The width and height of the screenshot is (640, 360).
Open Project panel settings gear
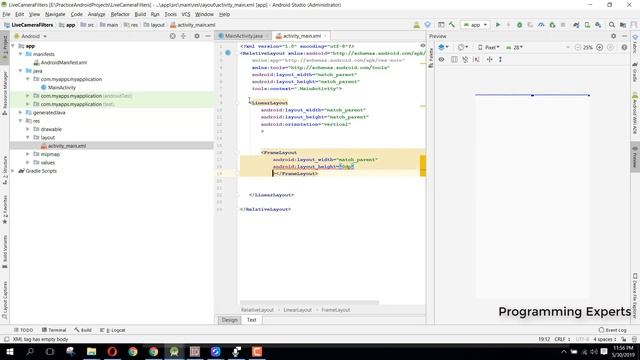pos(197,36)
